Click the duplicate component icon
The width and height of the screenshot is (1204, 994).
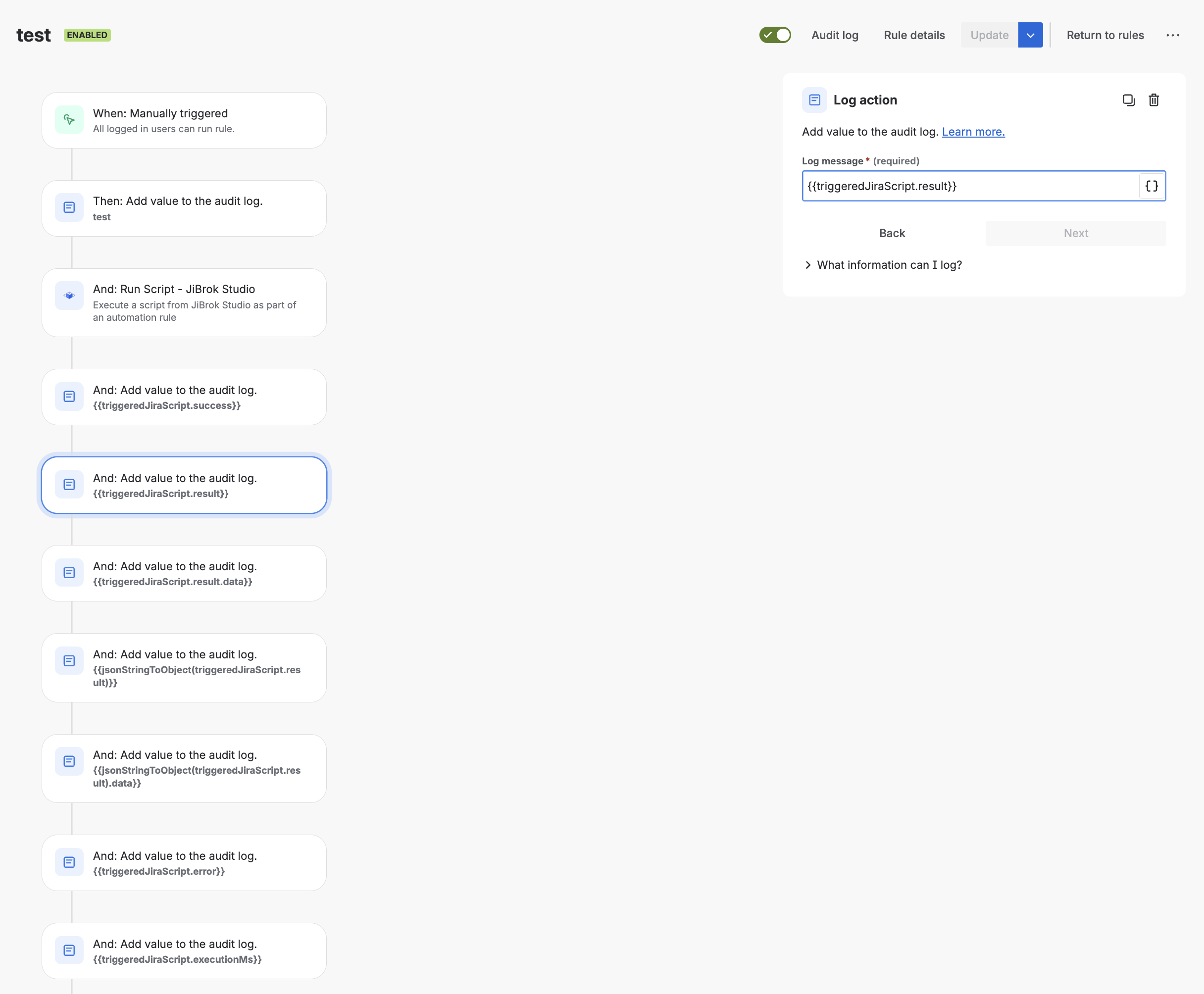[x=1128, y=100]
